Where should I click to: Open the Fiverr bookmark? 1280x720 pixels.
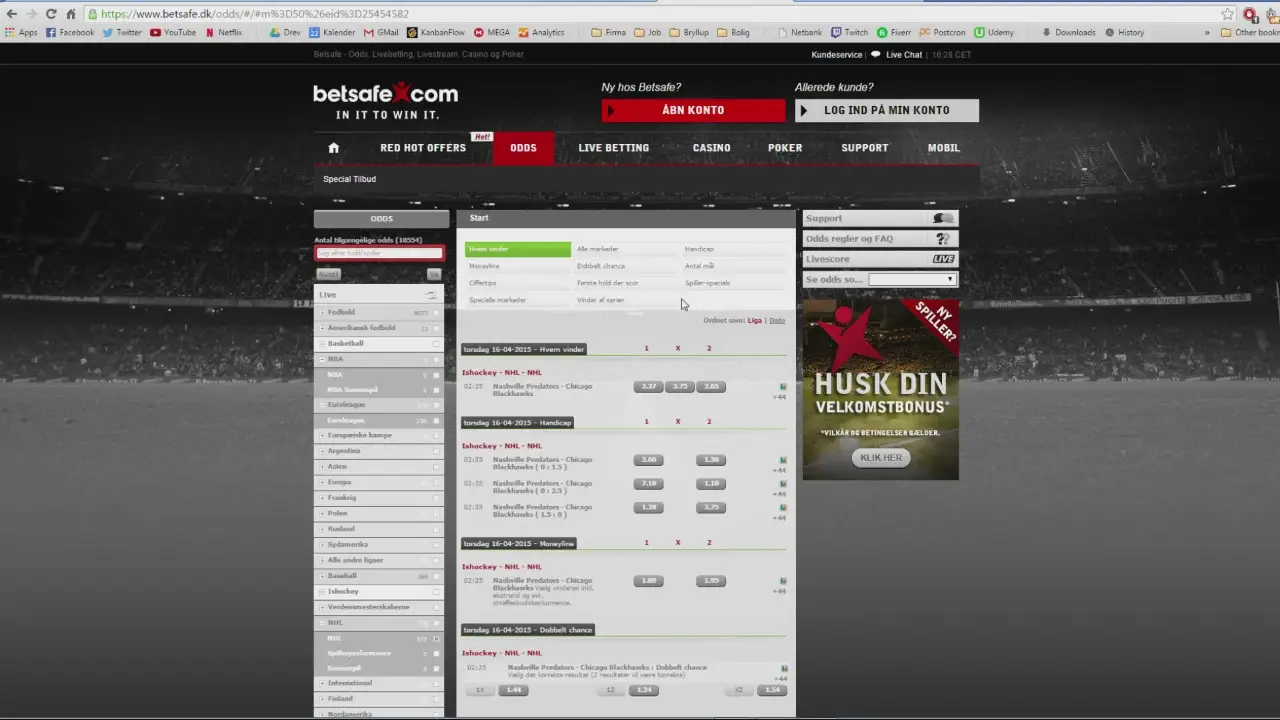894,32
